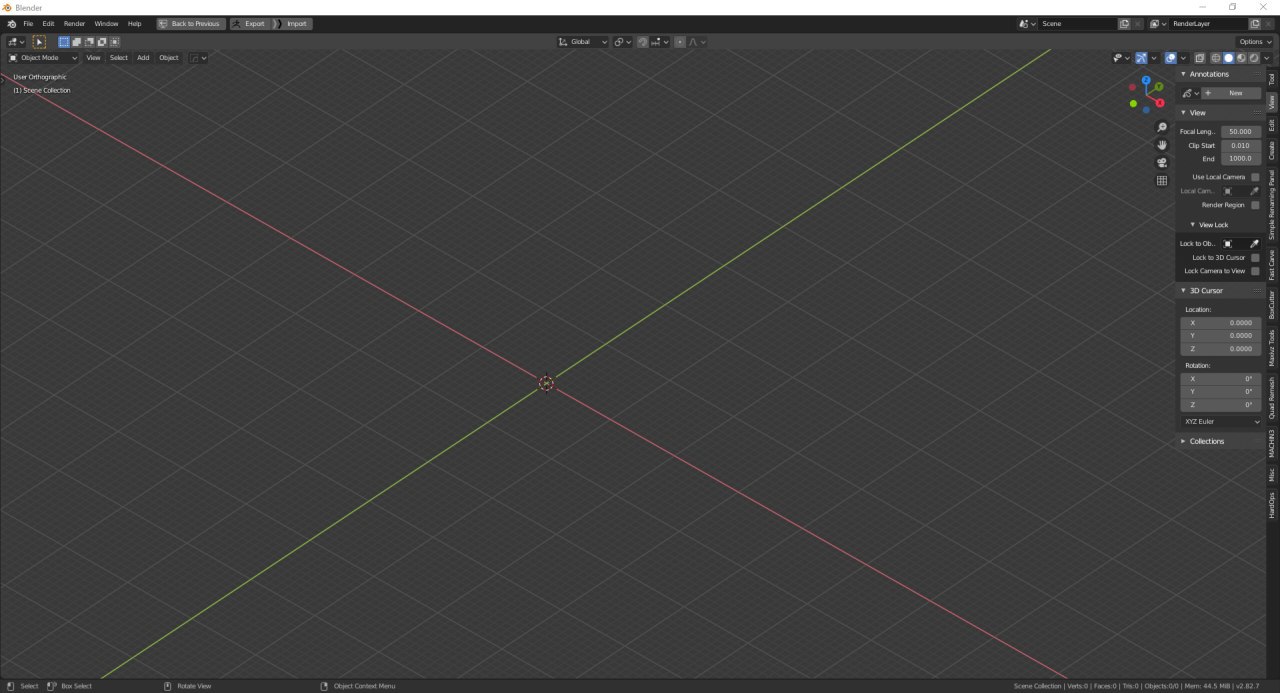Click New annotation button
This screenshot has height=693, width=1280.
(x=1231, y=93)
